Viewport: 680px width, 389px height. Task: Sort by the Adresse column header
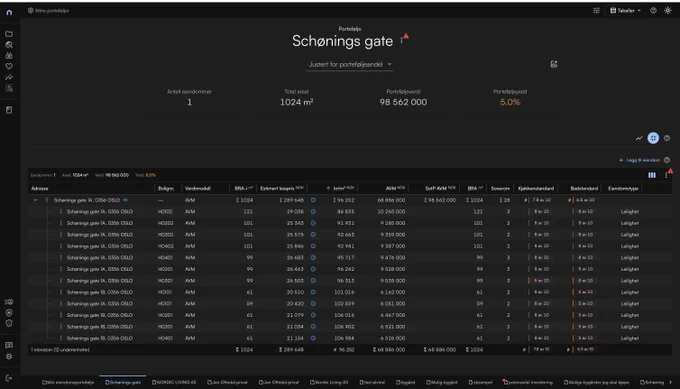click(x=39, y=188)
